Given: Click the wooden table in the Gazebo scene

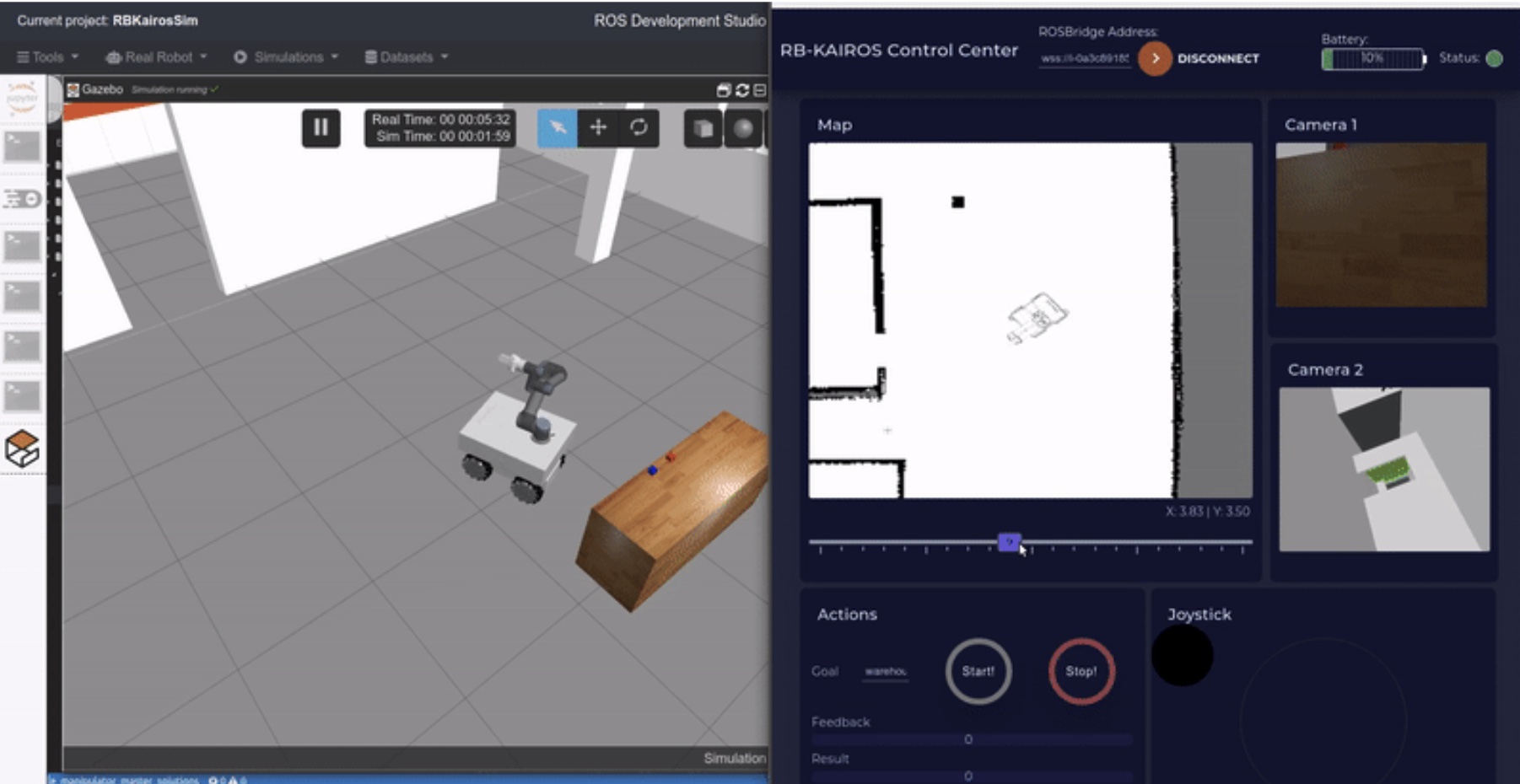Looking at the screenshot, I should coord(672,511).
